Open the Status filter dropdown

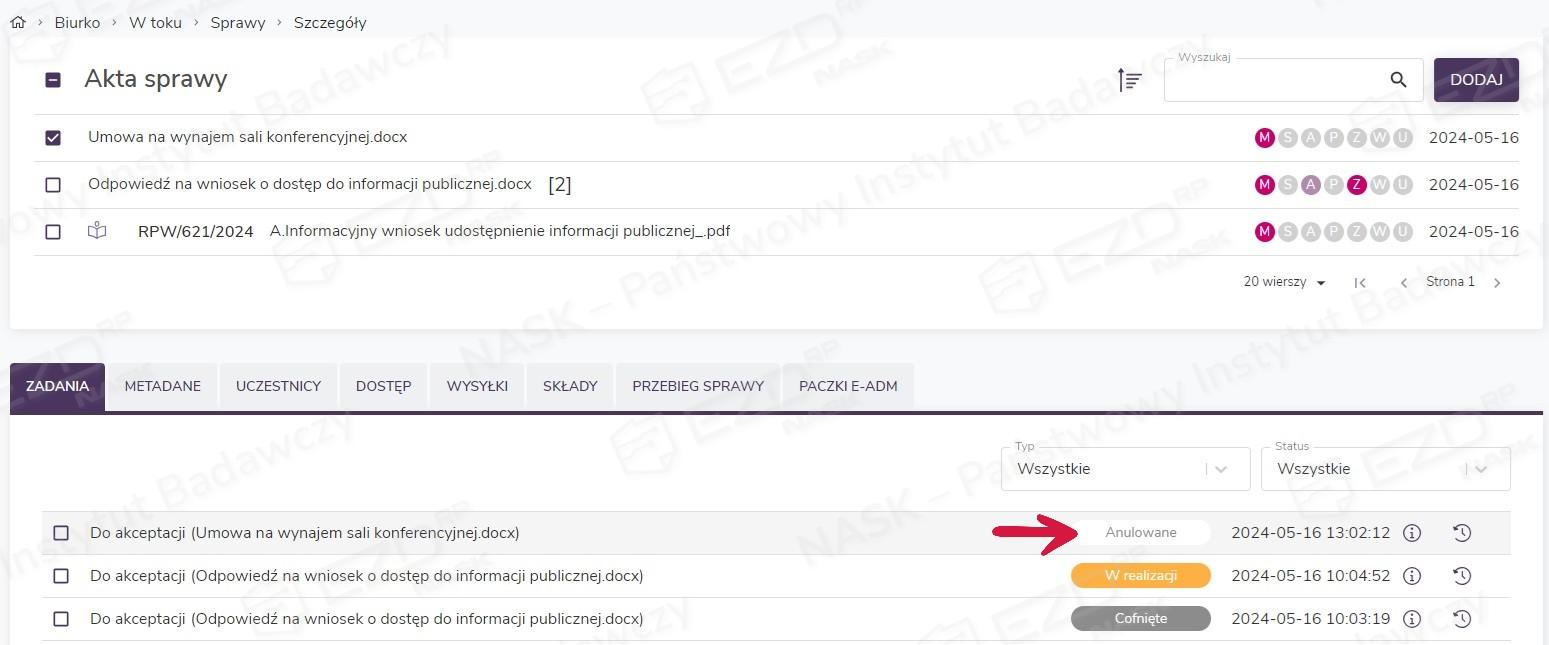(1384, 469)
